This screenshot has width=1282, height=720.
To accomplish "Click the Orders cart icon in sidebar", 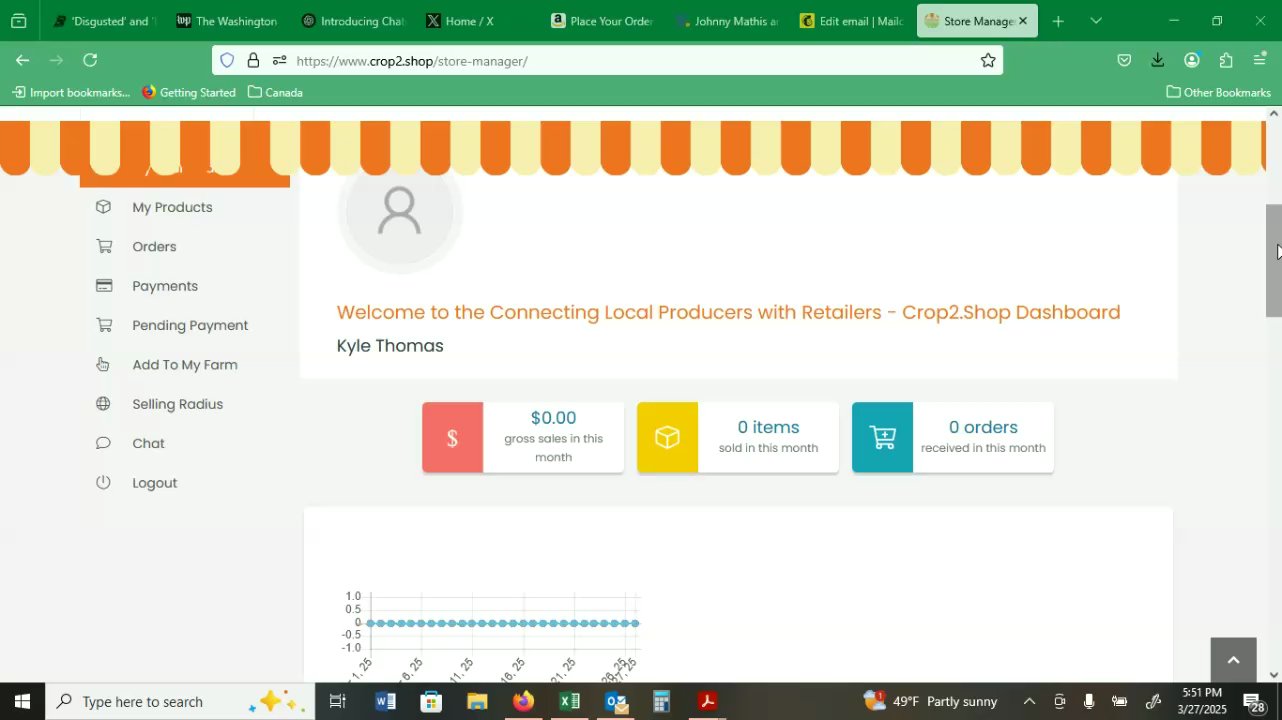I will coord(104,246).
